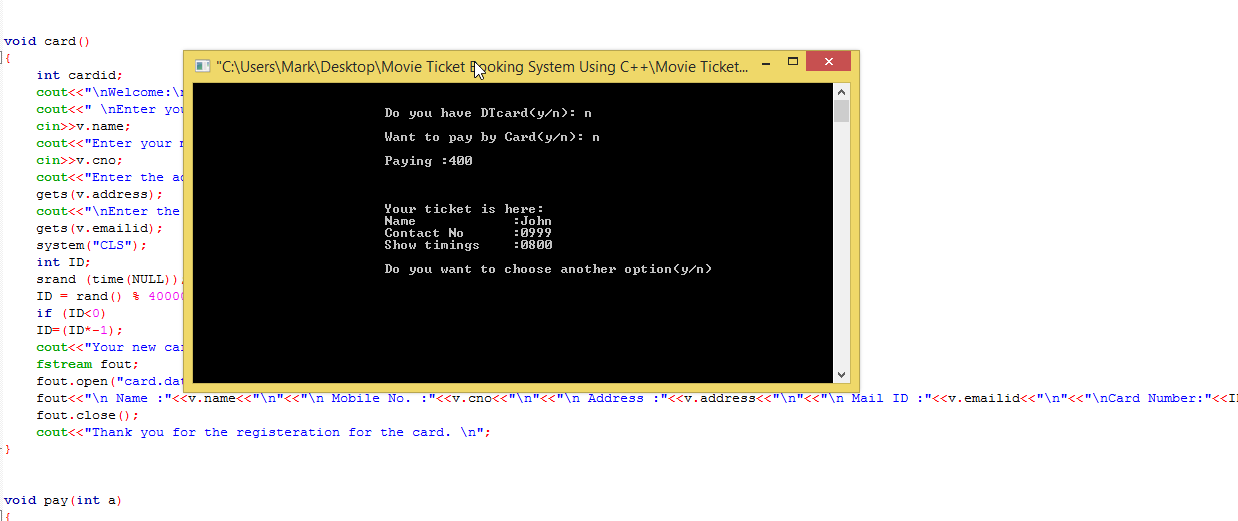Click the "Name :John" ticket line
This screenshot has width=1238, height=521.
pos(468,221)
